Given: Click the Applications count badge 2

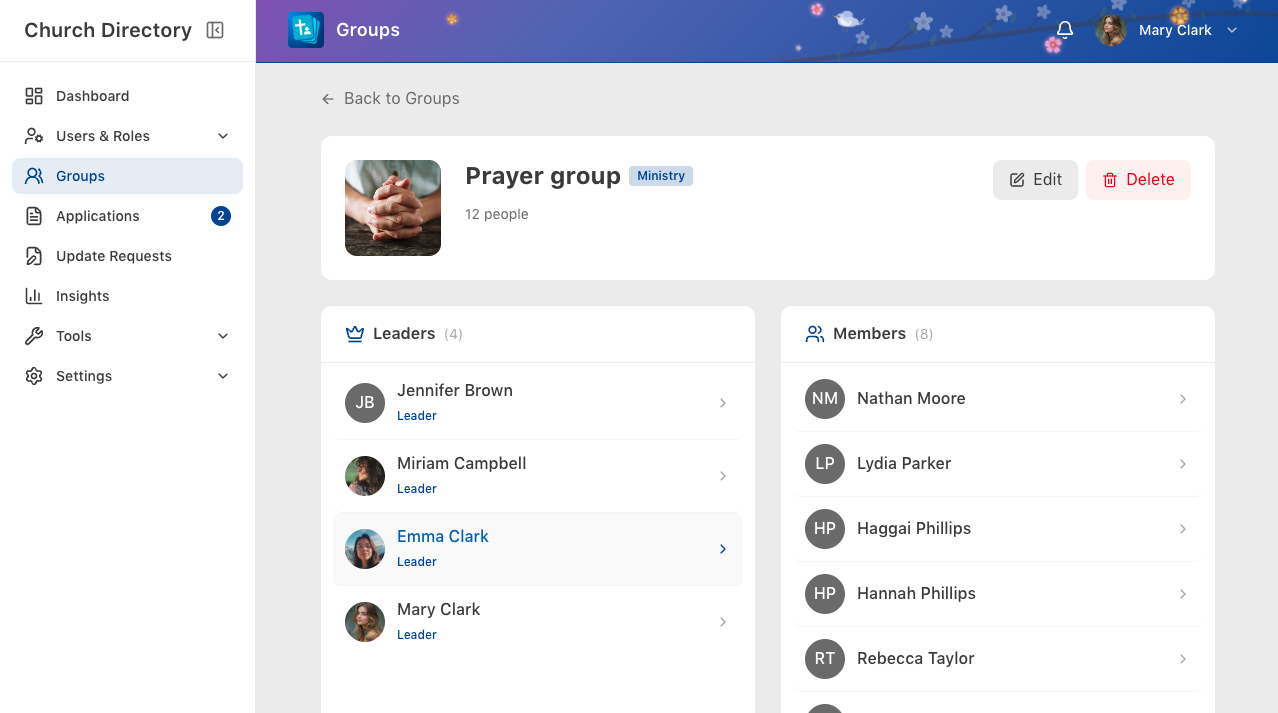Looking at the screenshot, I should click(x=221, y=216).
